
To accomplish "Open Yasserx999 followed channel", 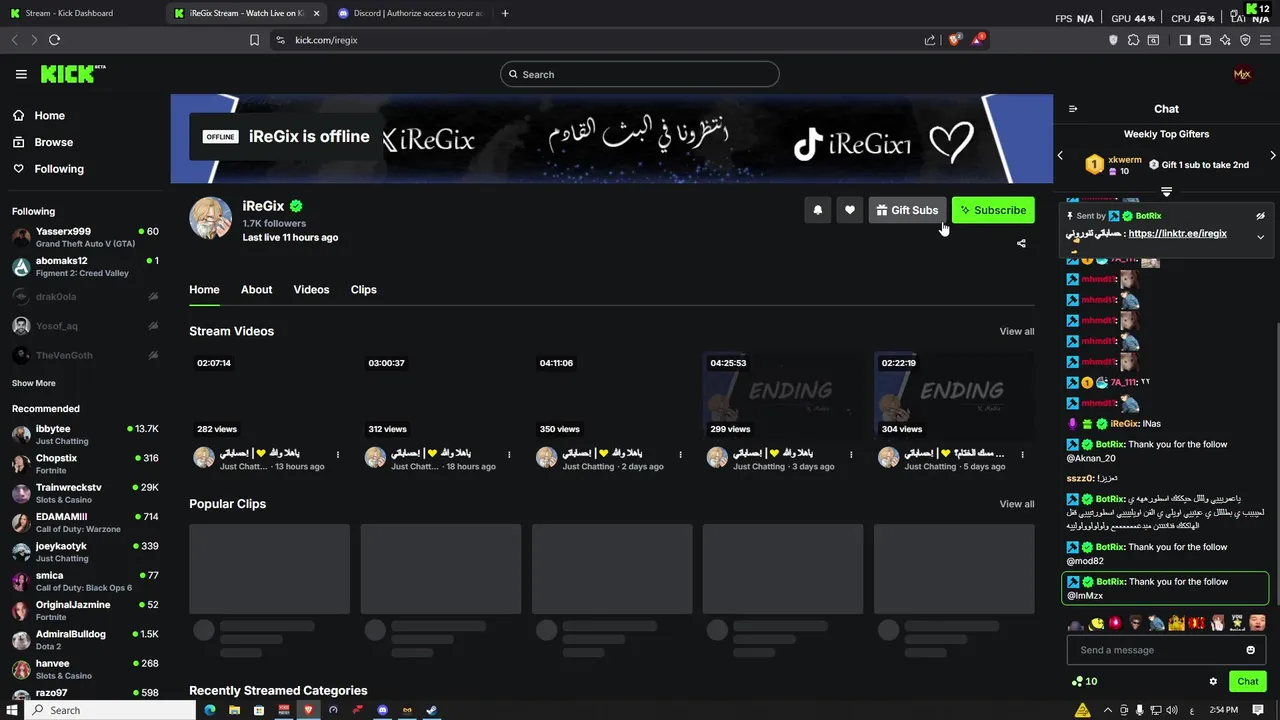I will 85,237.
